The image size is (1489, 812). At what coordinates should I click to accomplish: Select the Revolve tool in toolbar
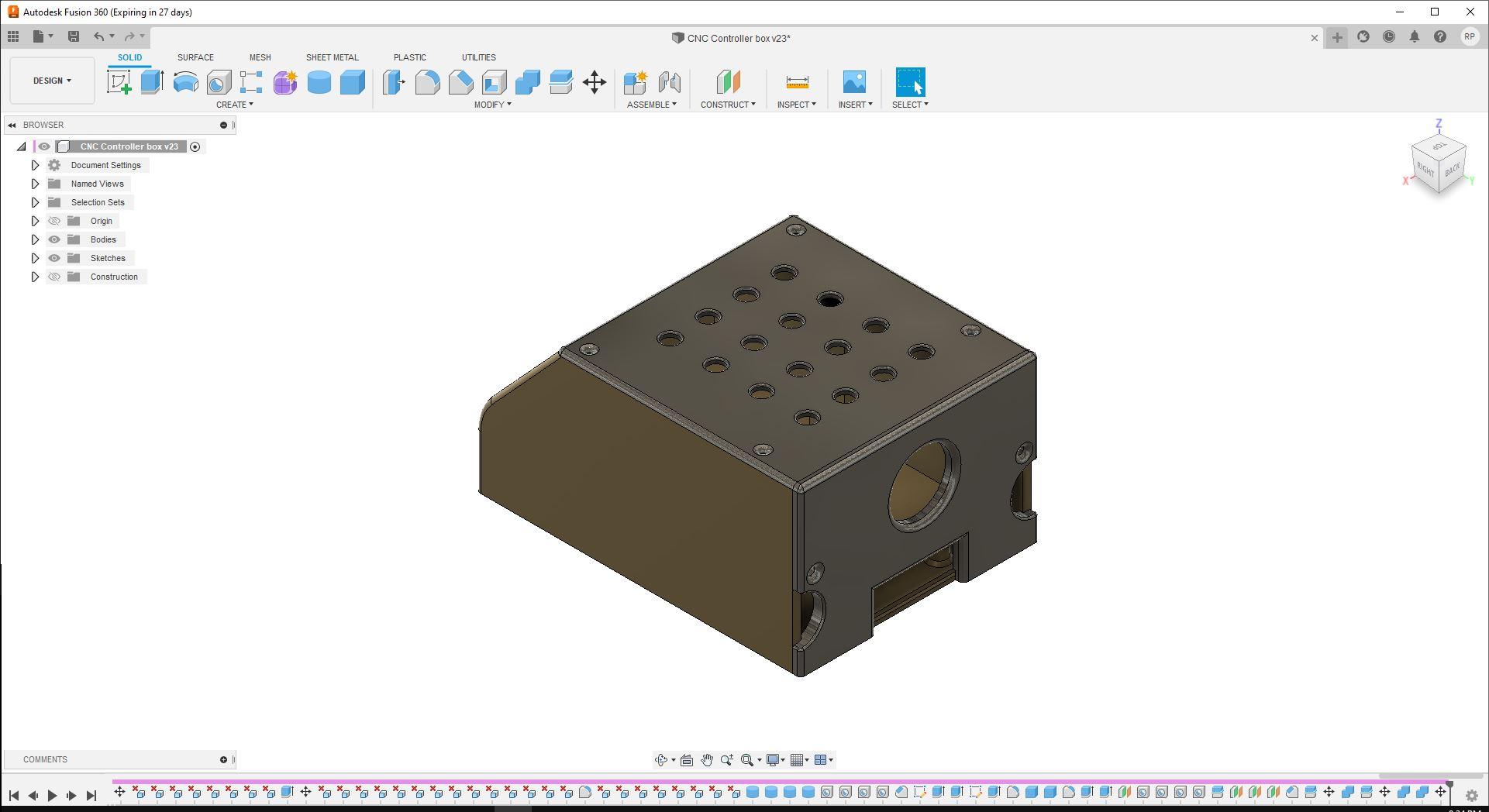click(185, 82)
